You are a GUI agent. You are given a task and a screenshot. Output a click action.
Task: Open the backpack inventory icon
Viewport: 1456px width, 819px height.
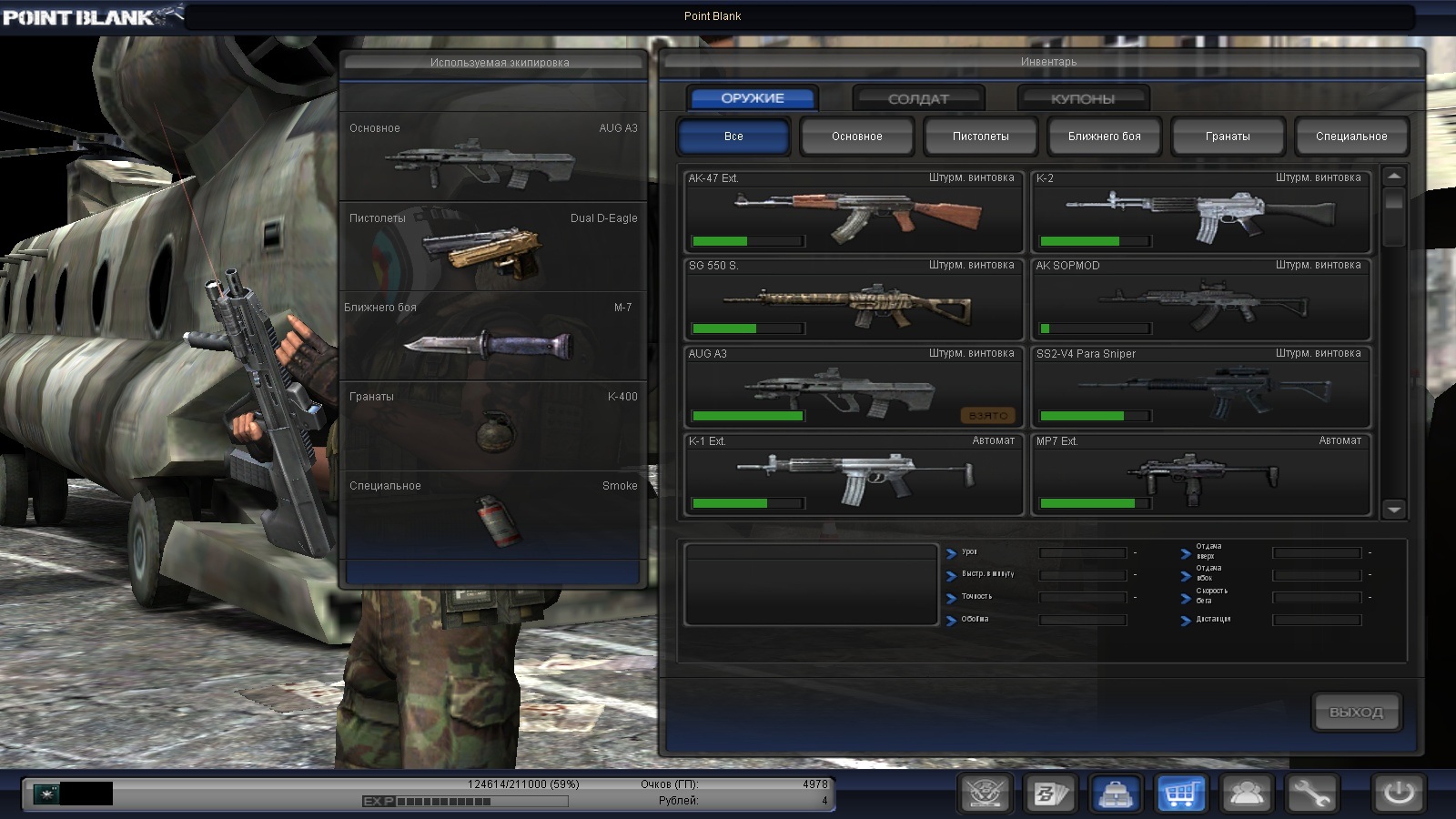coord(1115,794)
